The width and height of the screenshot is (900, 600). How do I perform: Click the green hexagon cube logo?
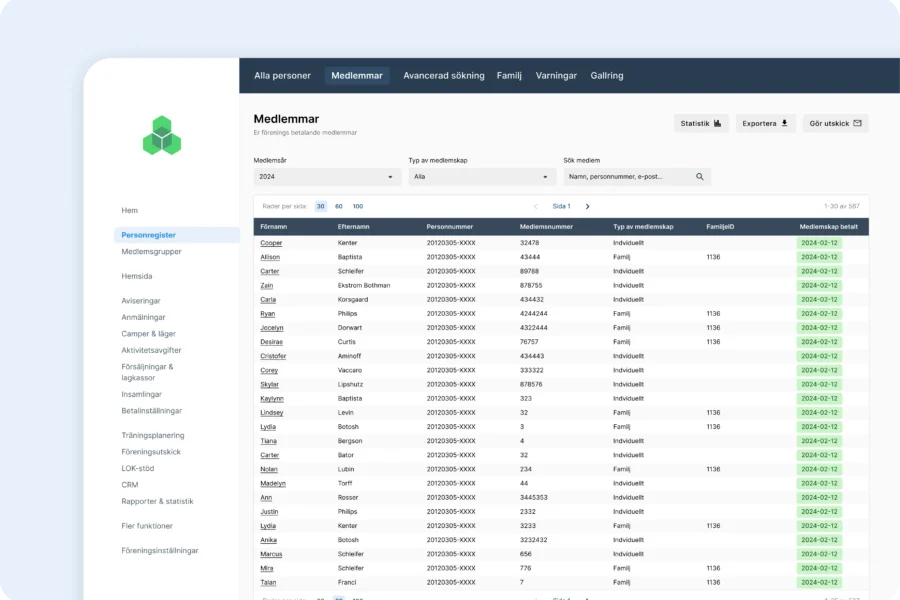[x=161, y=135]
